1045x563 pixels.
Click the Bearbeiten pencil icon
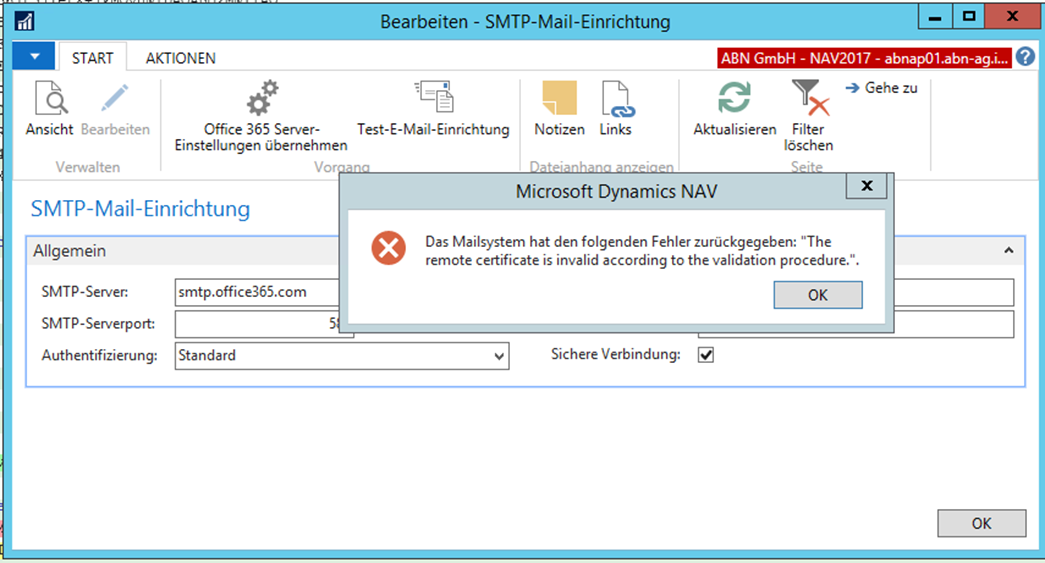(x=115, y=98)
